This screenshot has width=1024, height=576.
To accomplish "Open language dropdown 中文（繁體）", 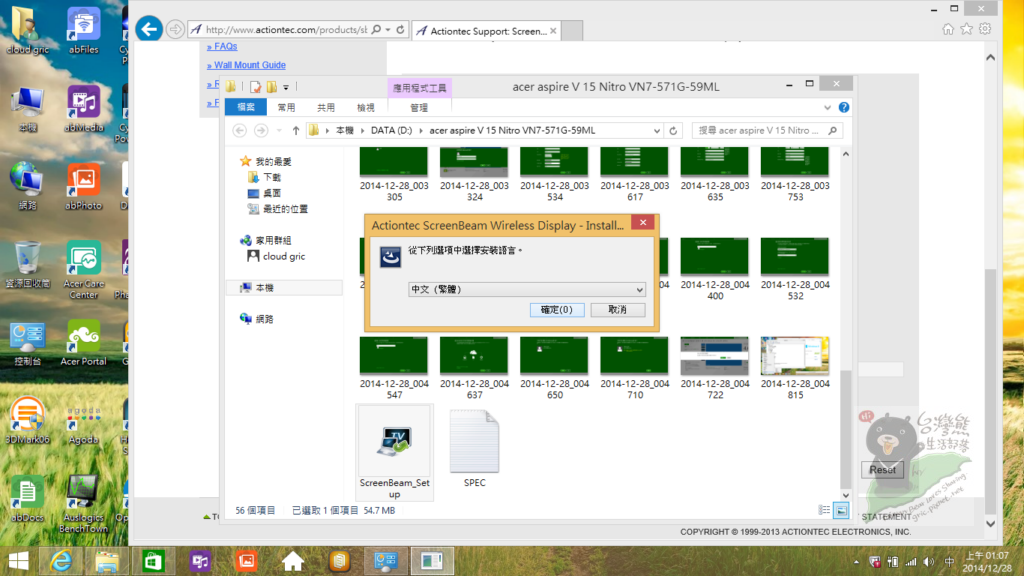I will (527, 289).
